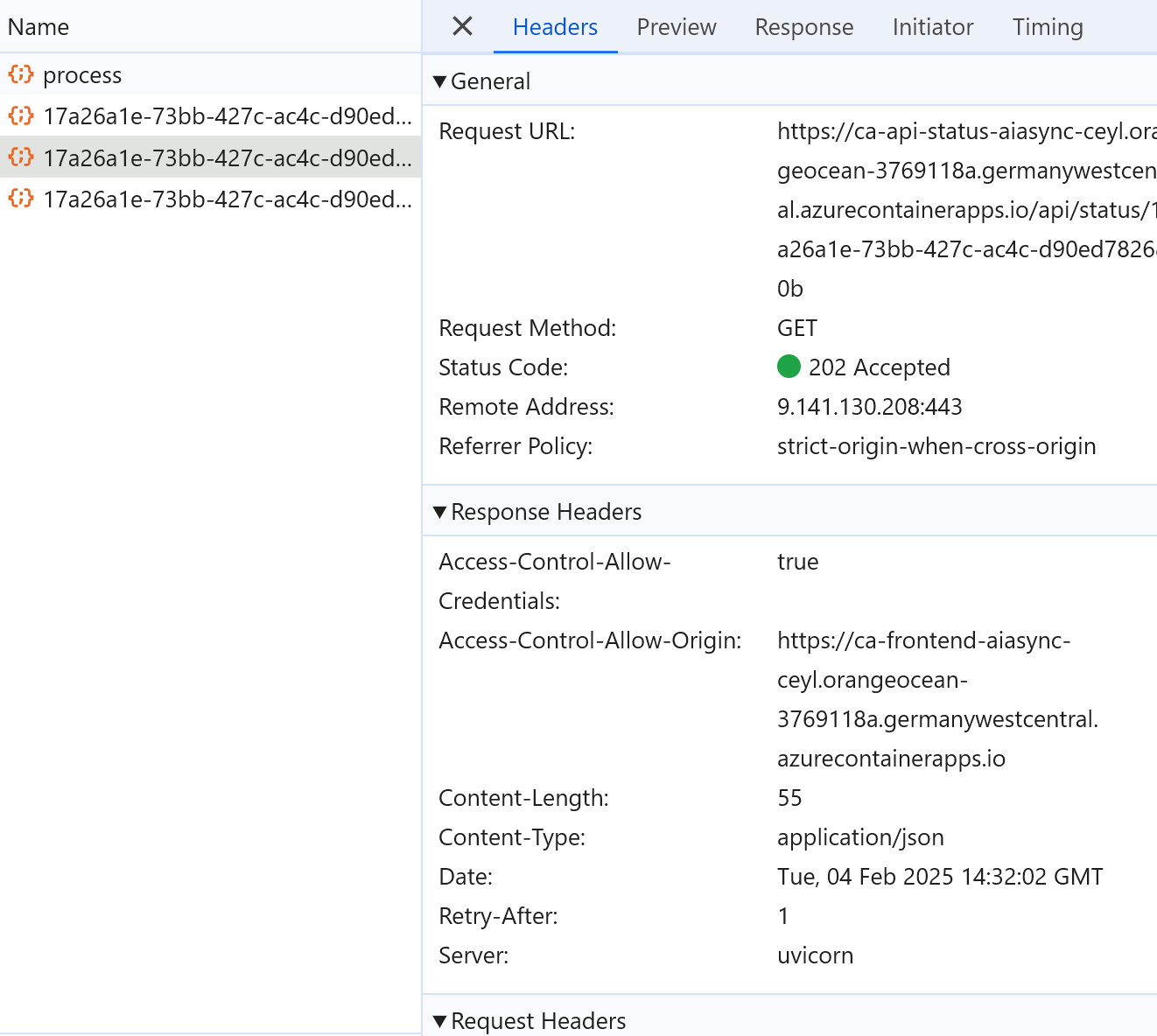Select the first 17a26a1e request entry

[x=210, y=115]
